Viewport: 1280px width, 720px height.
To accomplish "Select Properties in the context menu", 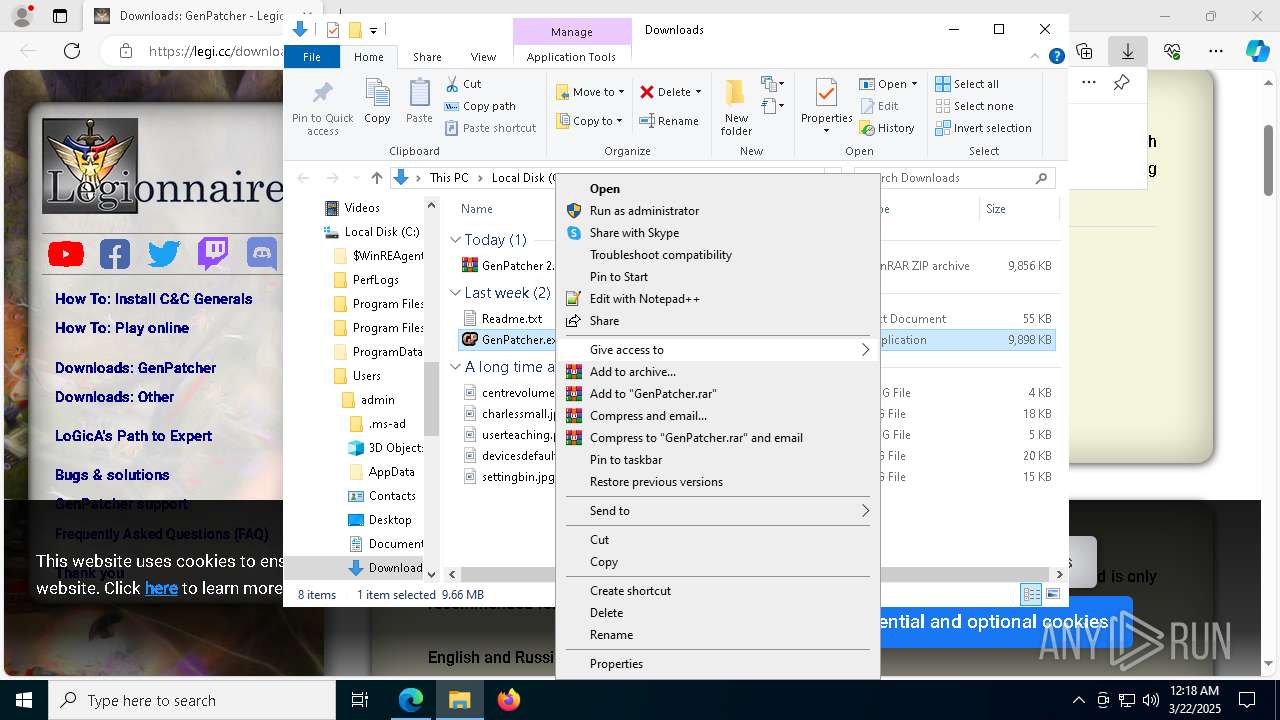I will [x=717, y=664].
